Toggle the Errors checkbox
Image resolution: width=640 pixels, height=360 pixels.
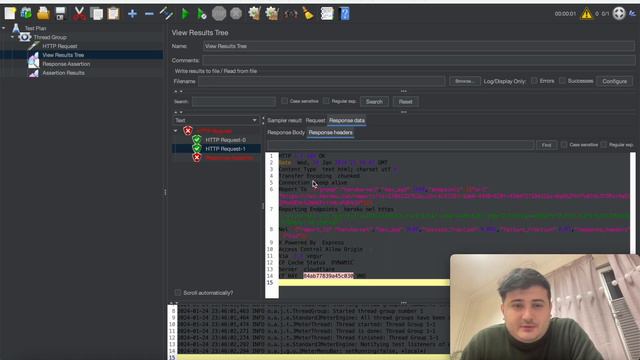point(534,81)
